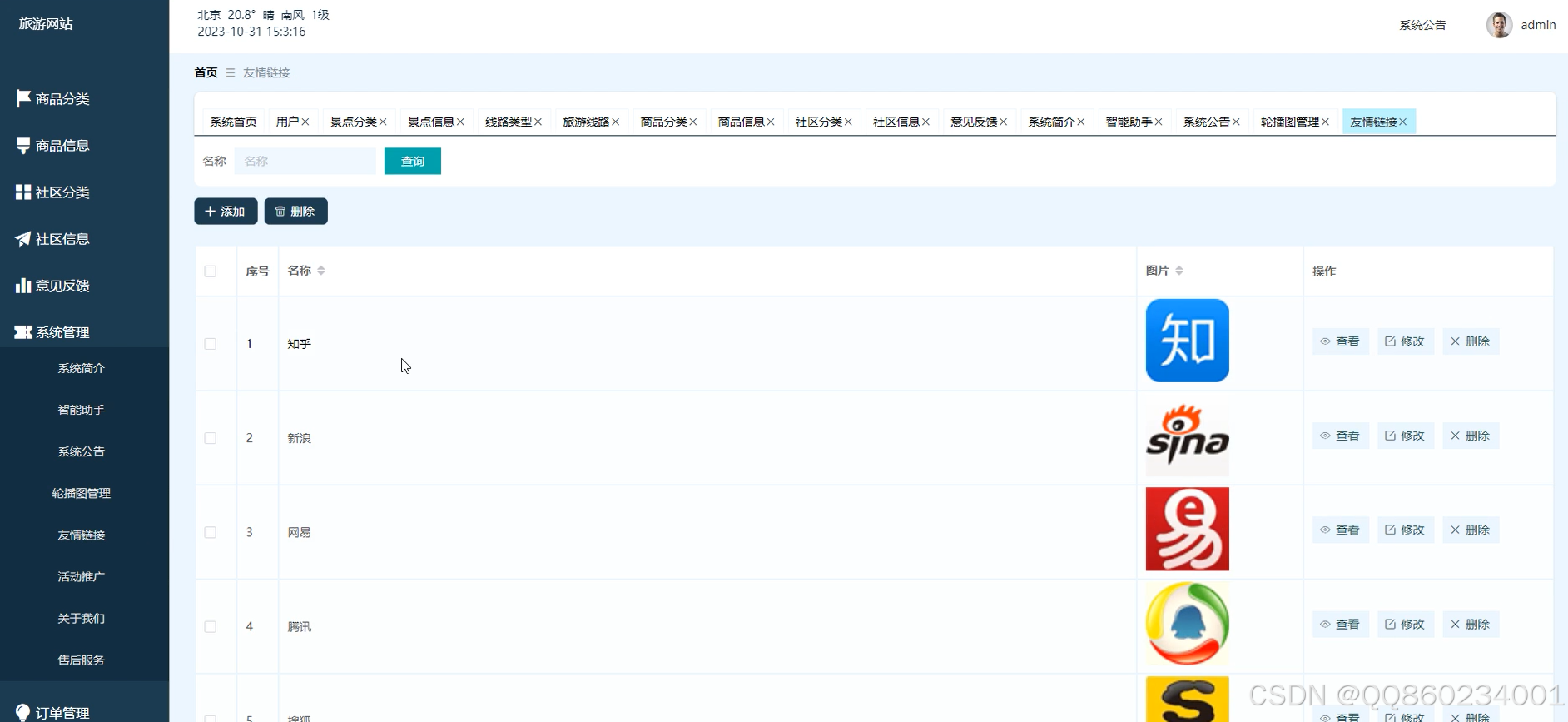Select 友情链接 in the sidebar submenu

tap(82, 535)
